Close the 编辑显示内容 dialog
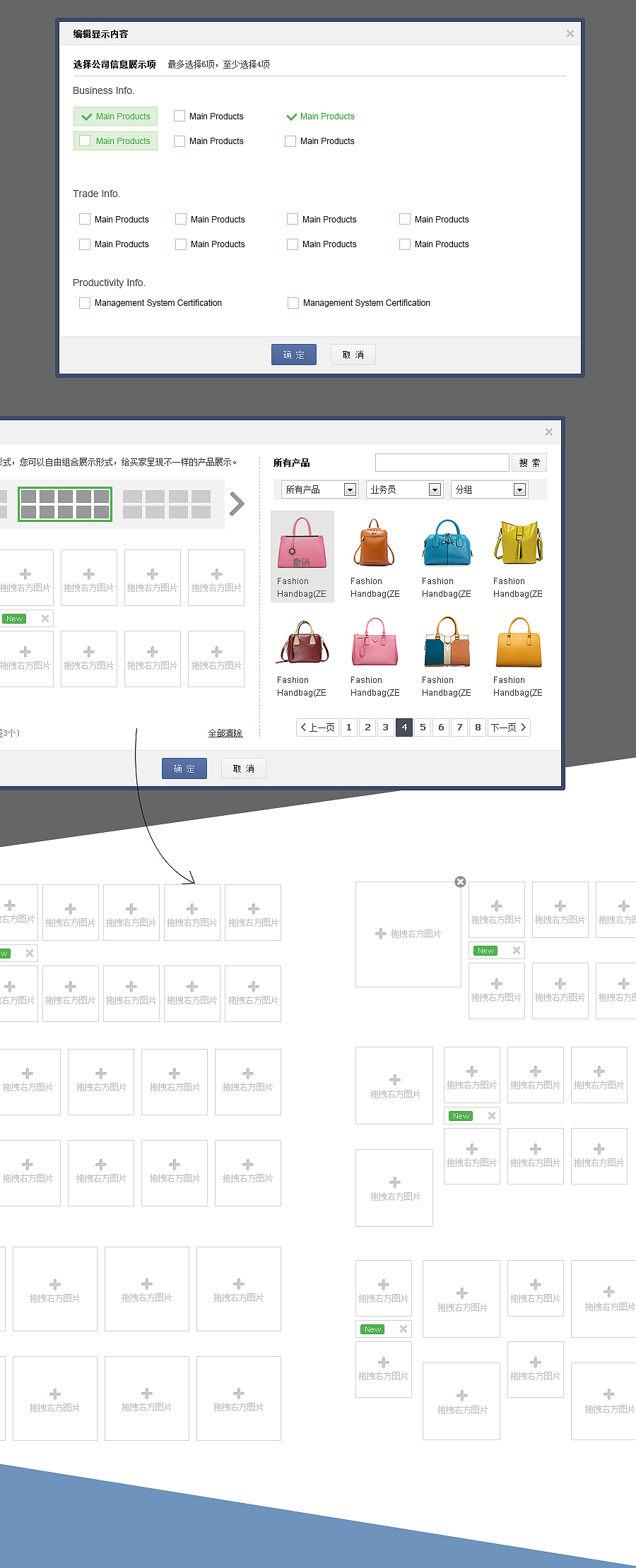The image size is (636, 1568). 570,33
